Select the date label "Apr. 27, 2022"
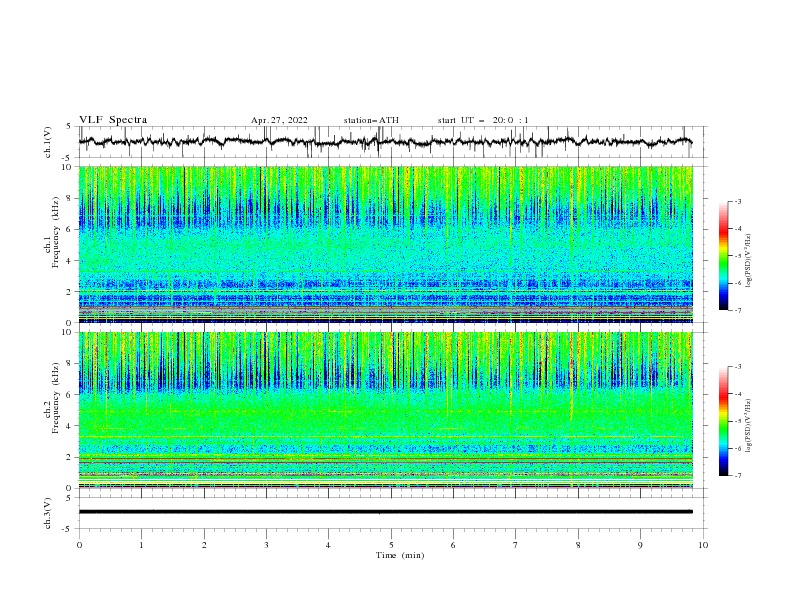Image resolution: width=792 pixels, height=612 pixels. 279,120
